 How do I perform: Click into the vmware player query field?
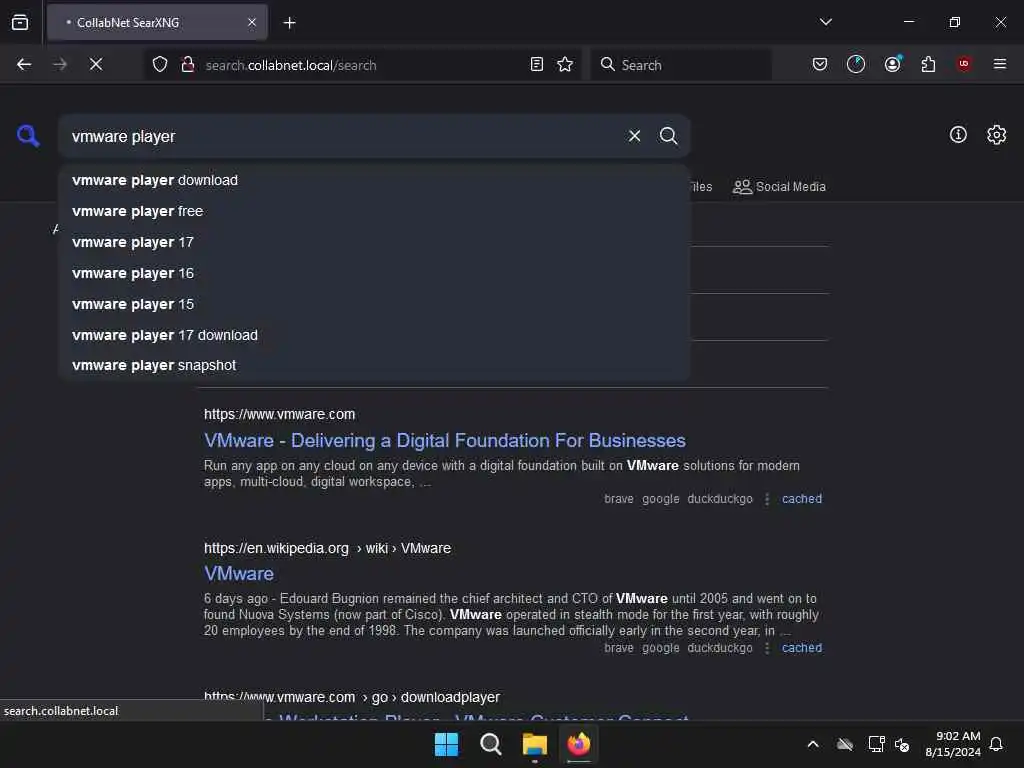(x=340, y=136)
